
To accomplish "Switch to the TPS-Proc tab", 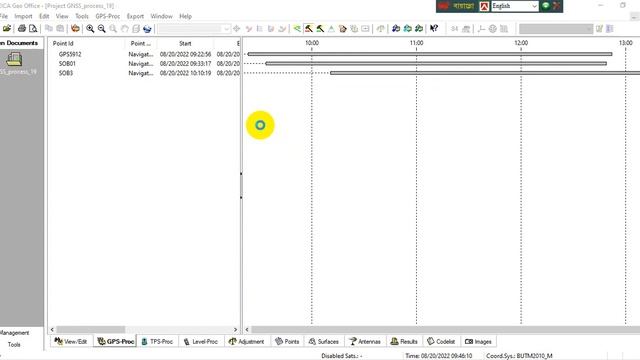I will click(157, 341).
